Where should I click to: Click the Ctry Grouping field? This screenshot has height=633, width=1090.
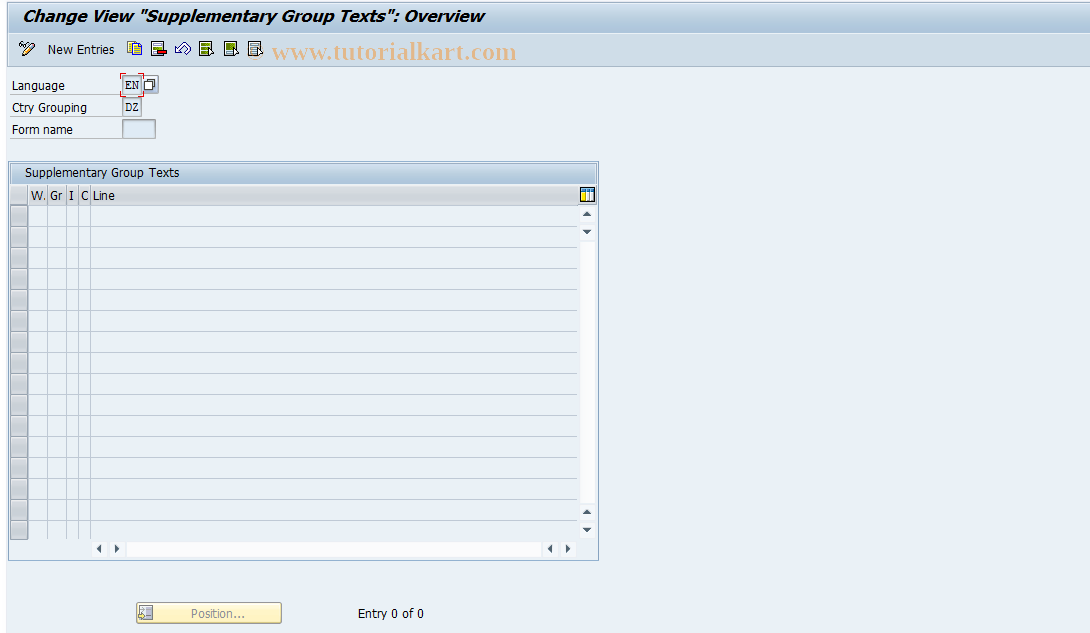[132, 107]
